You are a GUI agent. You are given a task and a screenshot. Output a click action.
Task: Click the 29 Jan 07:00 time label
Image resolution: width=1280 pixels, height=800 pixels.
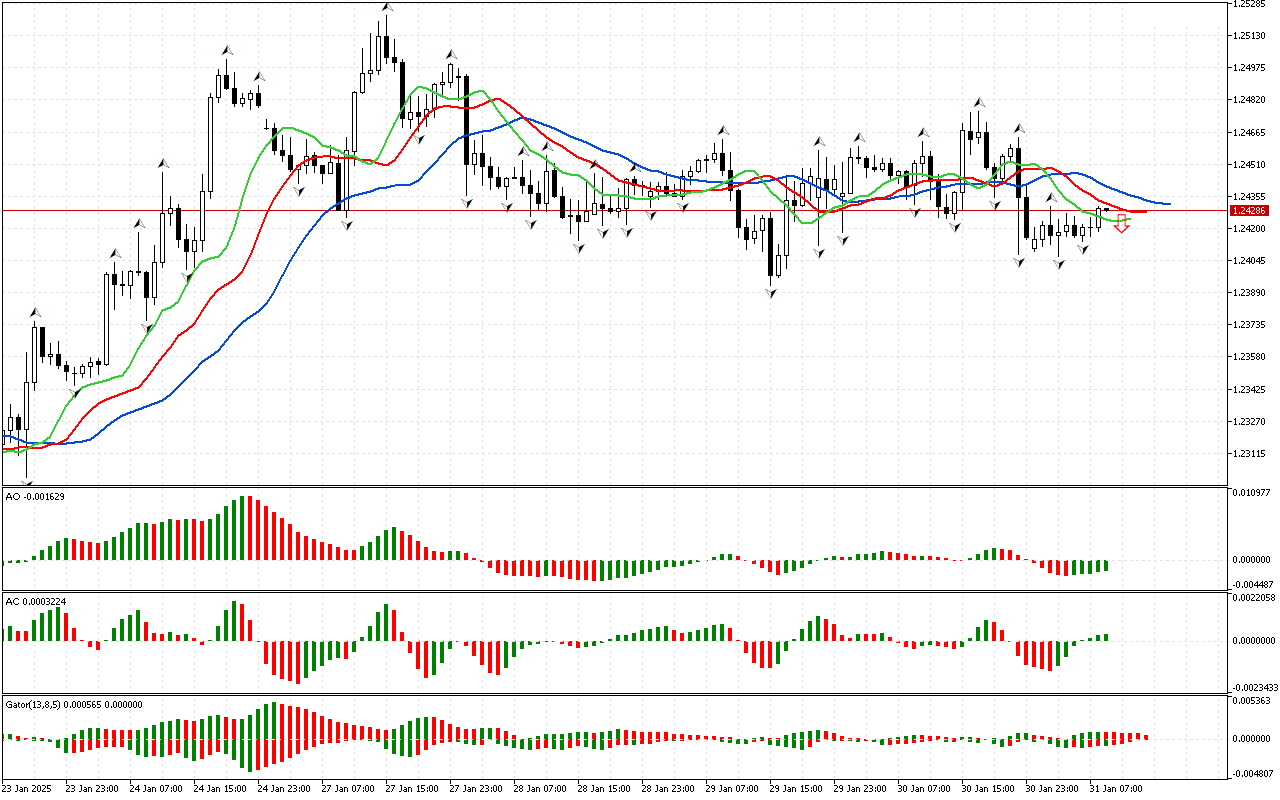tap(733, 789)
